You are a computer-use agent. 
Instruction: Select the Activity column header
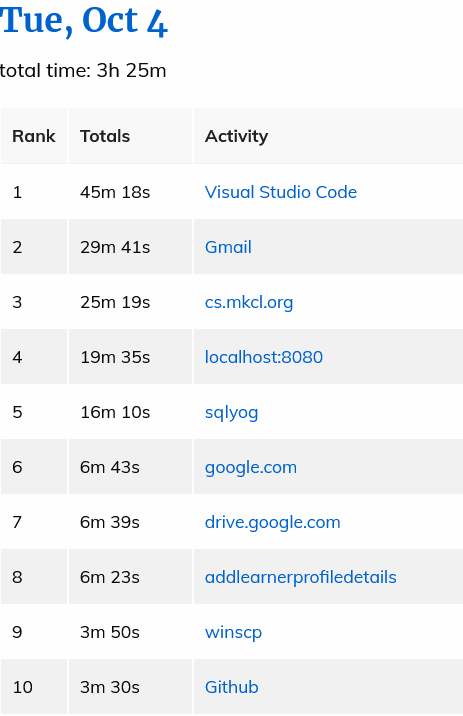328,136
